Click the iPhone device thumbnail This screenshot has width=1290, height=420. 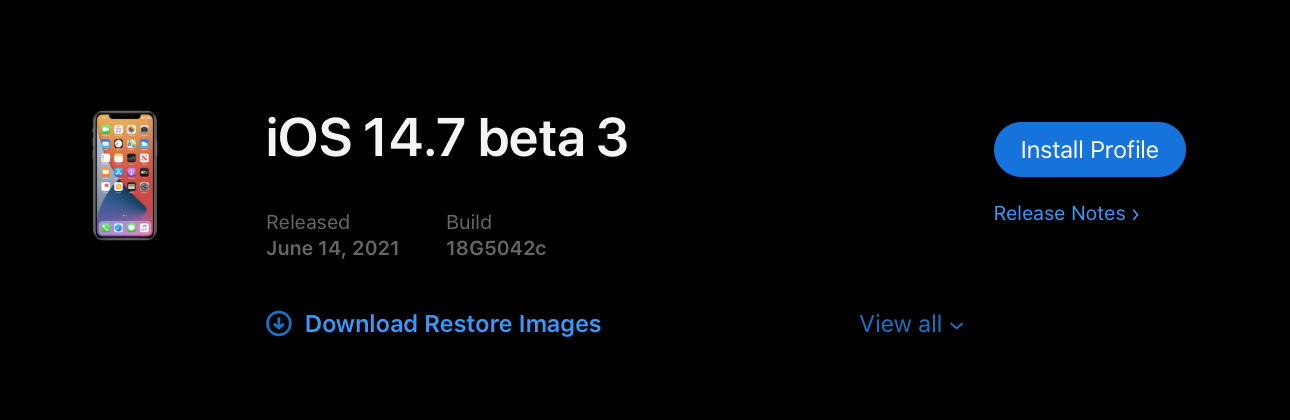[x=125, y=175]
